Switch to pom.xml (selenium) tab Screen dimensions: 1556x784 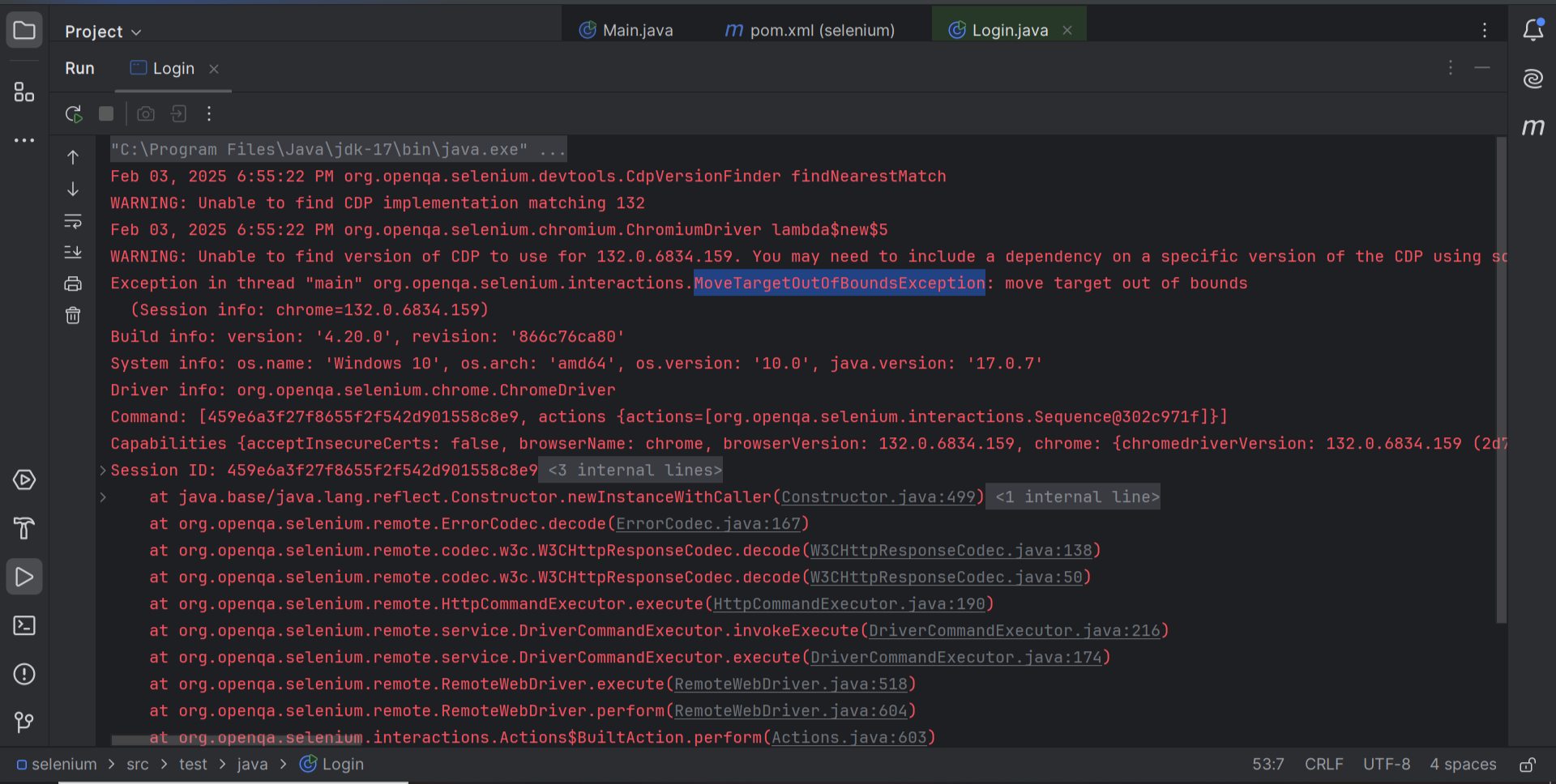point(810,31)
